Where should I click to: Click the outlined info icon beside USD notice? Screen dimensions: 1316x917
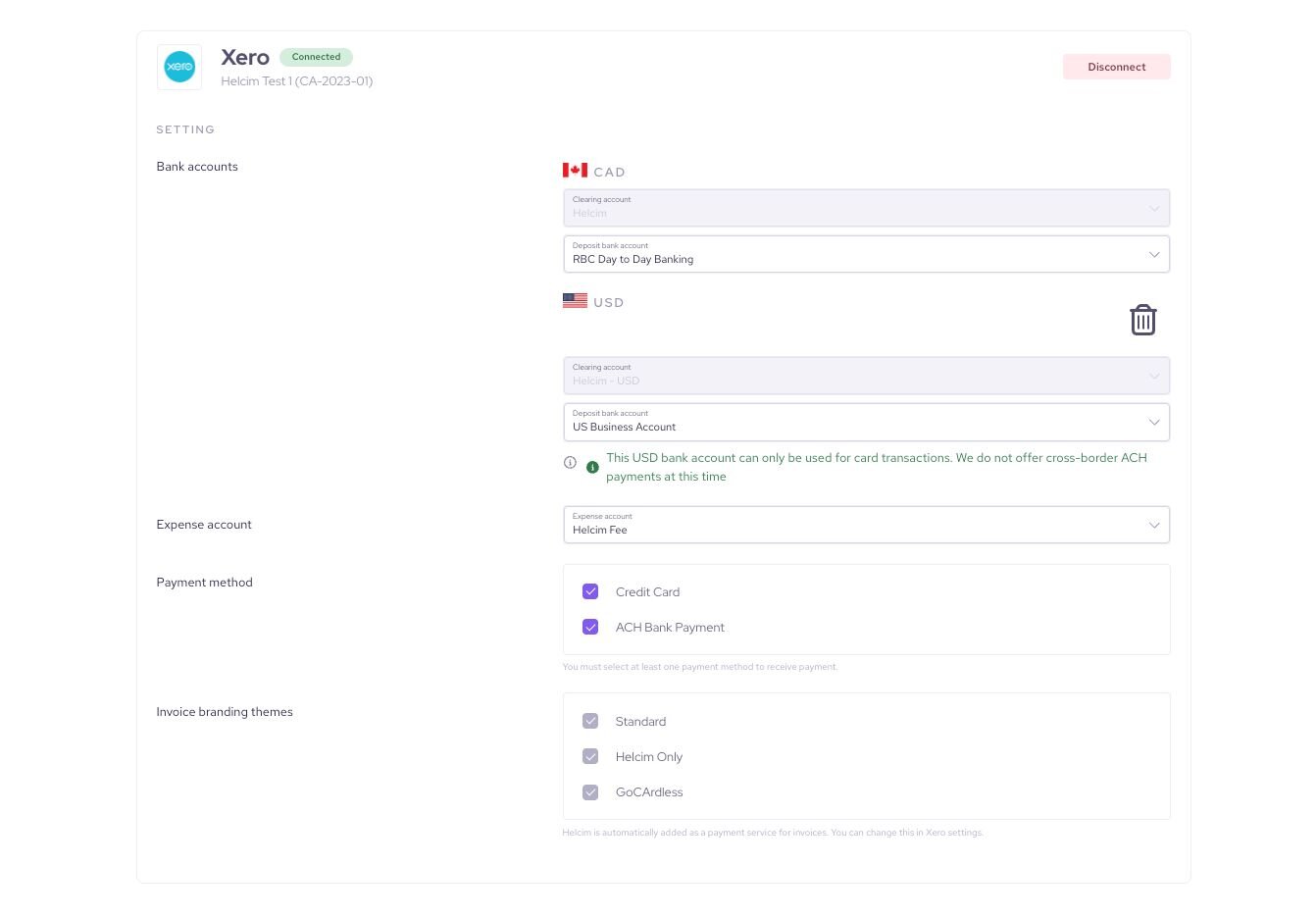click(x=570, y=462)
